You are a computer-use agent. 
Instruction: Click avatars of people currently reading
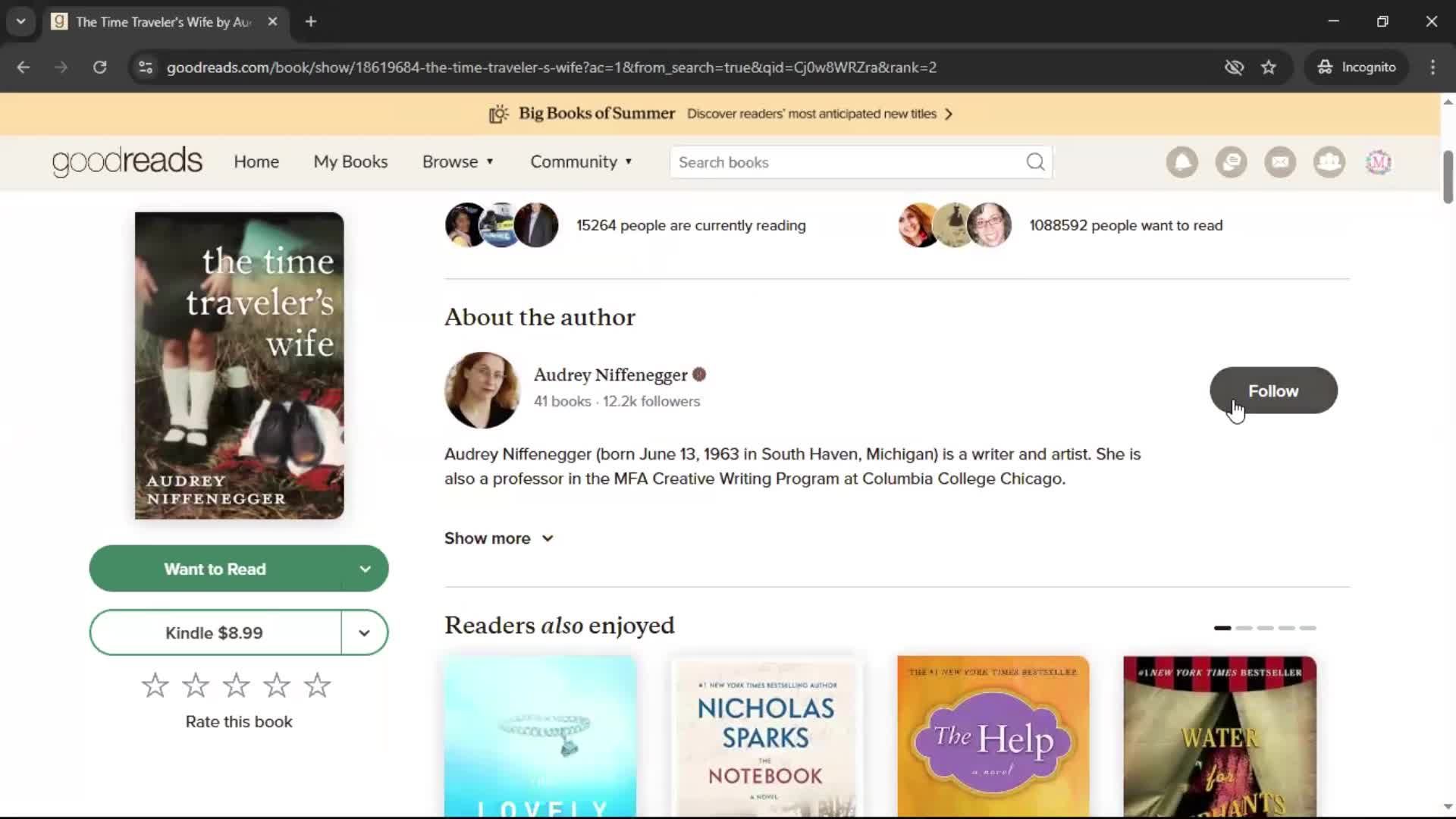coord(501,225)
